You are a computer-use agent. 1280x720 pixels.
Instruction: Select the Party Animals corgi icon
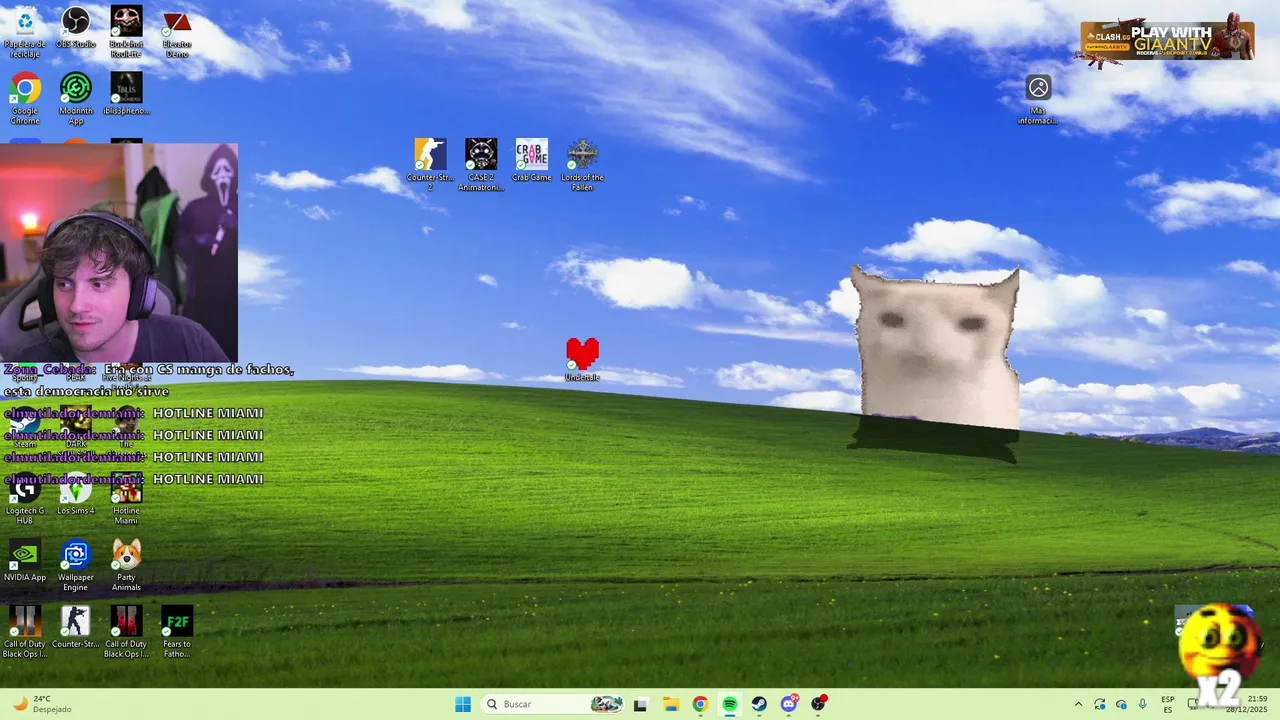126,566
